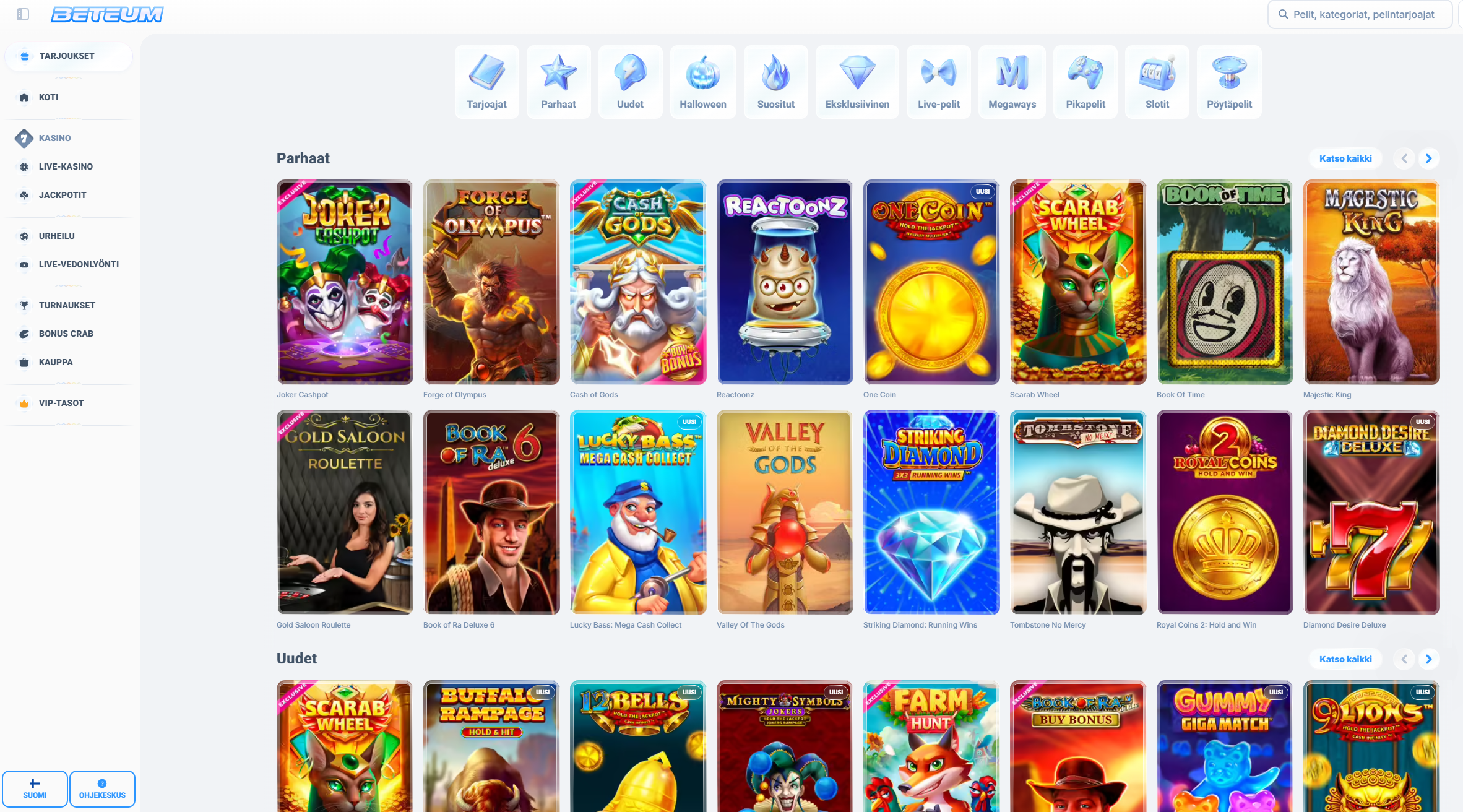The height and width of the screenshot is (812, 1463).
Task: Open the Live-pelit bow tie category
Action: pos(939,82)
